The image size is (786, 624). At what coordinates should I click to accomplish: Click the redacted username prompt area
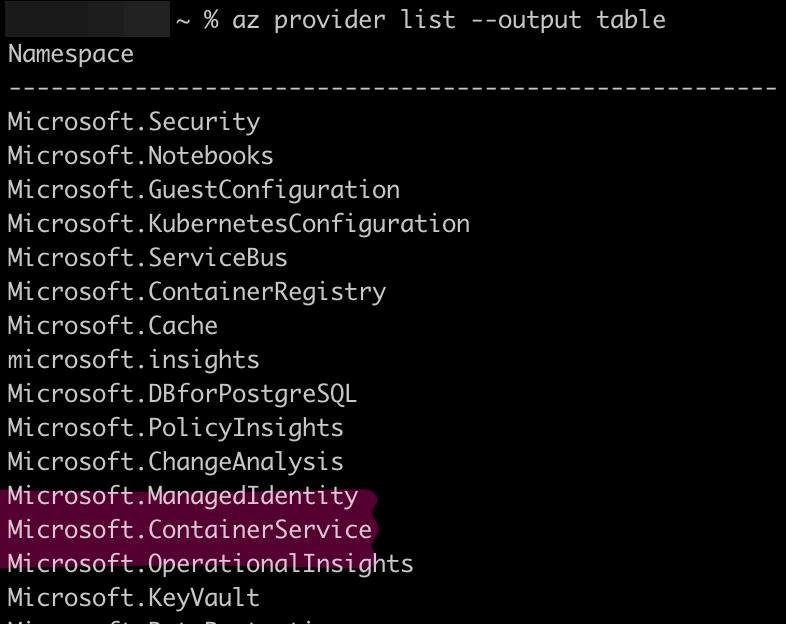tap(87, 19)
